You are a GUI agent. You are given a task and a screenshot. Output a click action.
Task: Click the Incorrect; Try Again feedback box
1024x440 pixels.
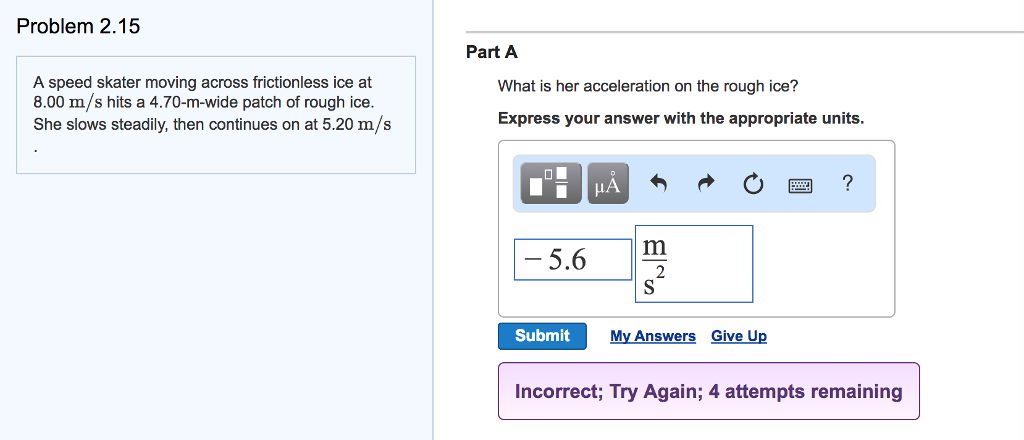pos(709,391)
